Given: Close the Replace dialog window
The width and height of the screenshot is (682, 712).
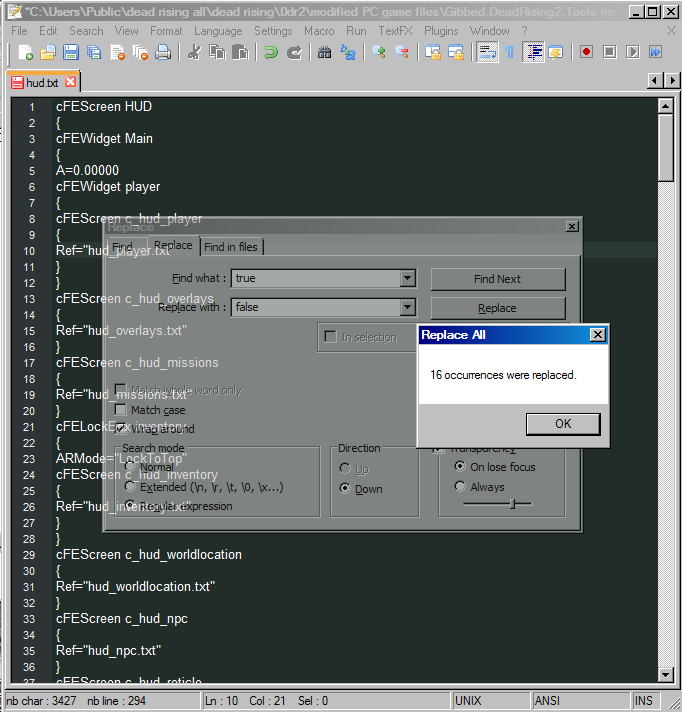Looking at the screenshot, I should (x=572, y=226).
